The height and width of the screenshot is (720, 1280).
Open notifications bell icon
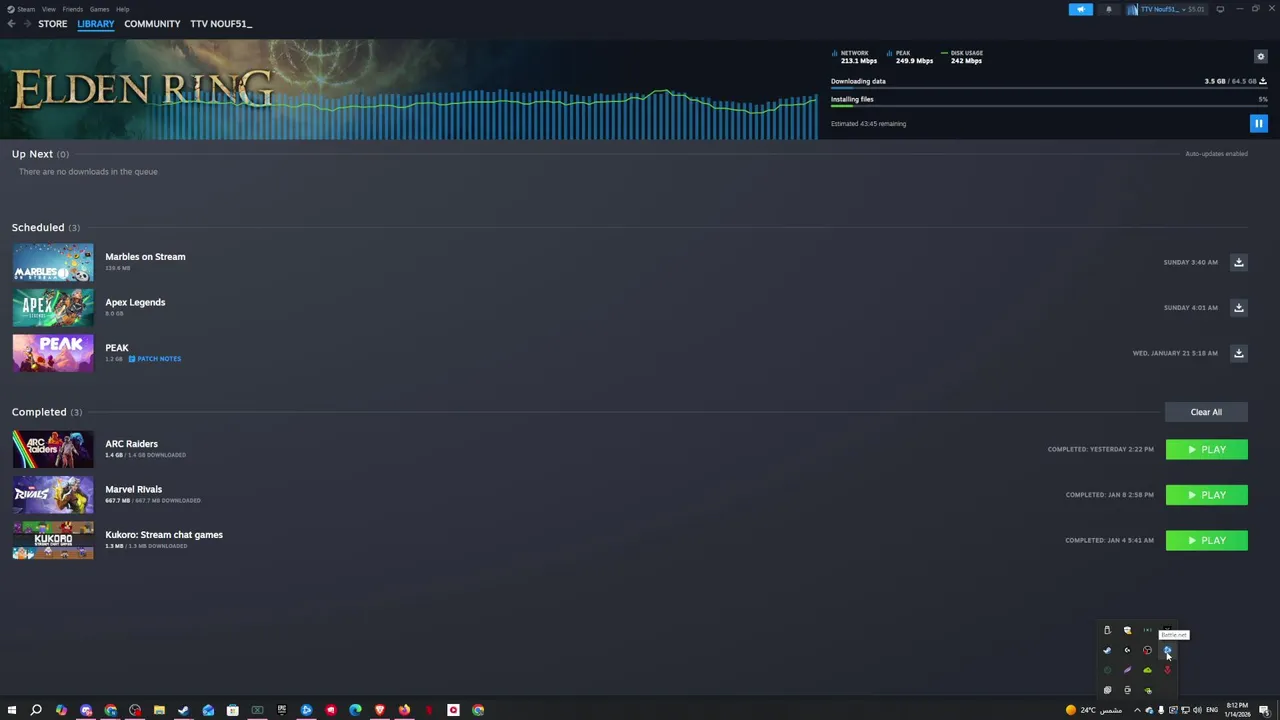point(1108,9)
